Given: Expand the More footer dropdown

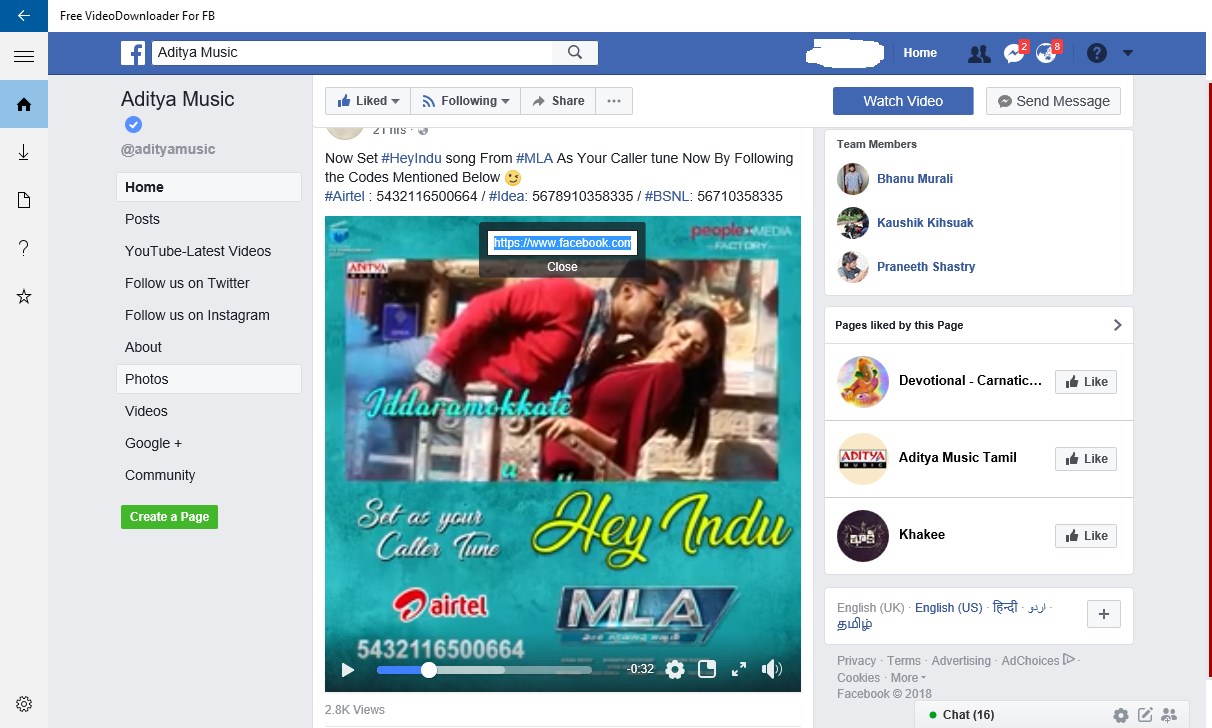Looking at the screenshot, I should coord(907,678).
